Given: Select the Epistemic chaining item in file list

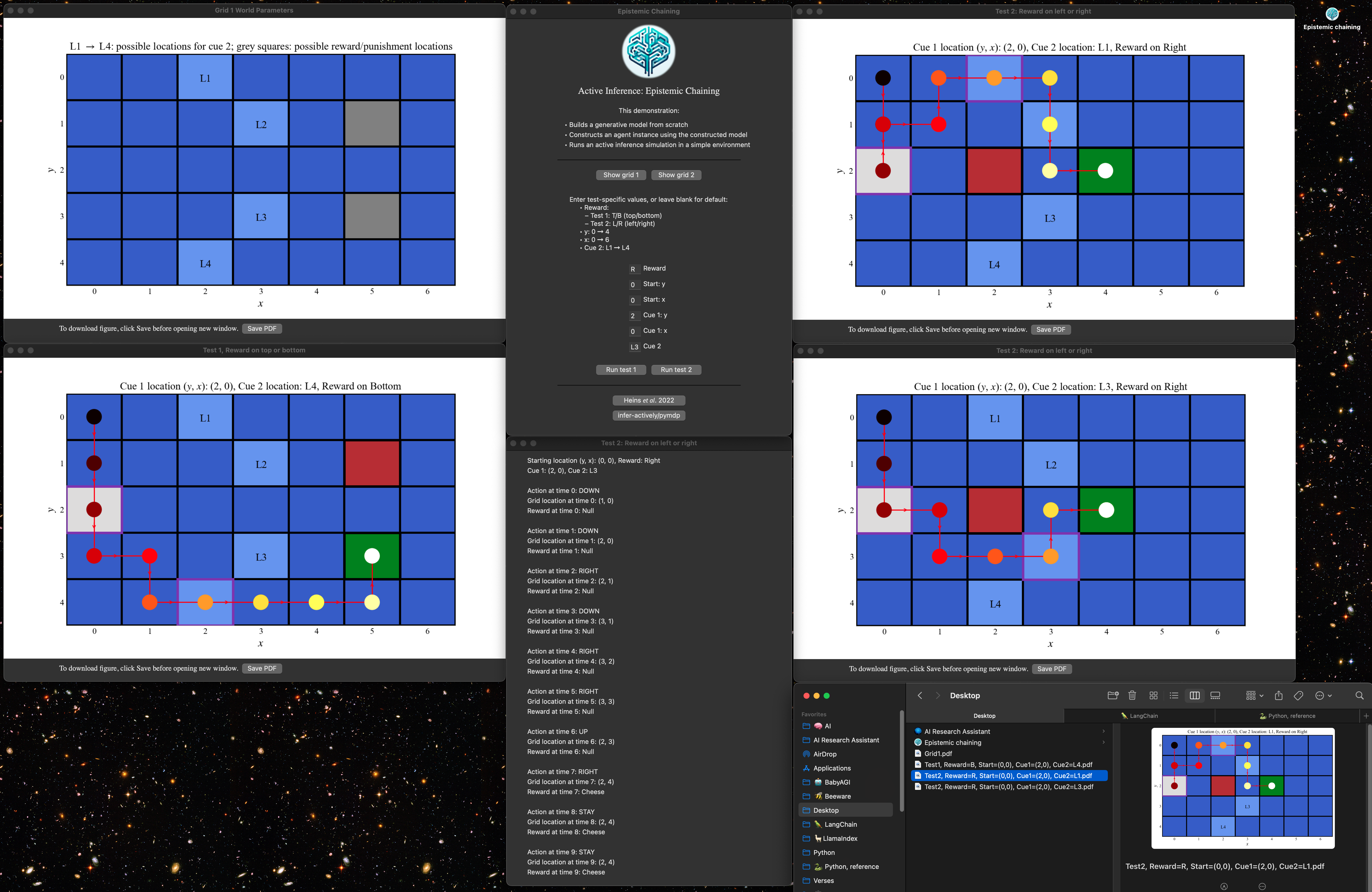Looking at the screenshot, I should coord(1009,742).
